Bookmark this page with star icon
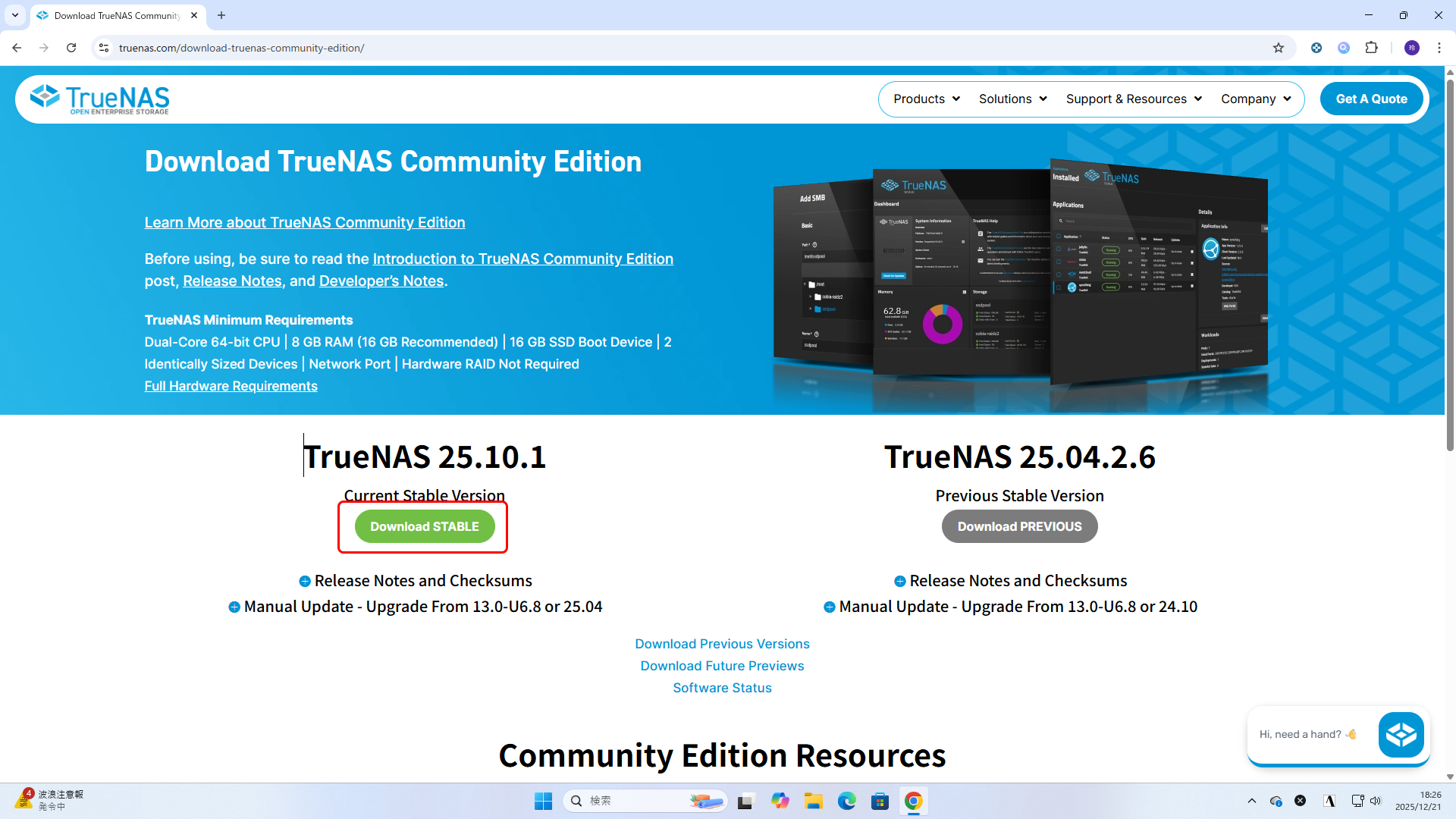The width and height of the screenshot is (1456, 819). [1279, 48]
